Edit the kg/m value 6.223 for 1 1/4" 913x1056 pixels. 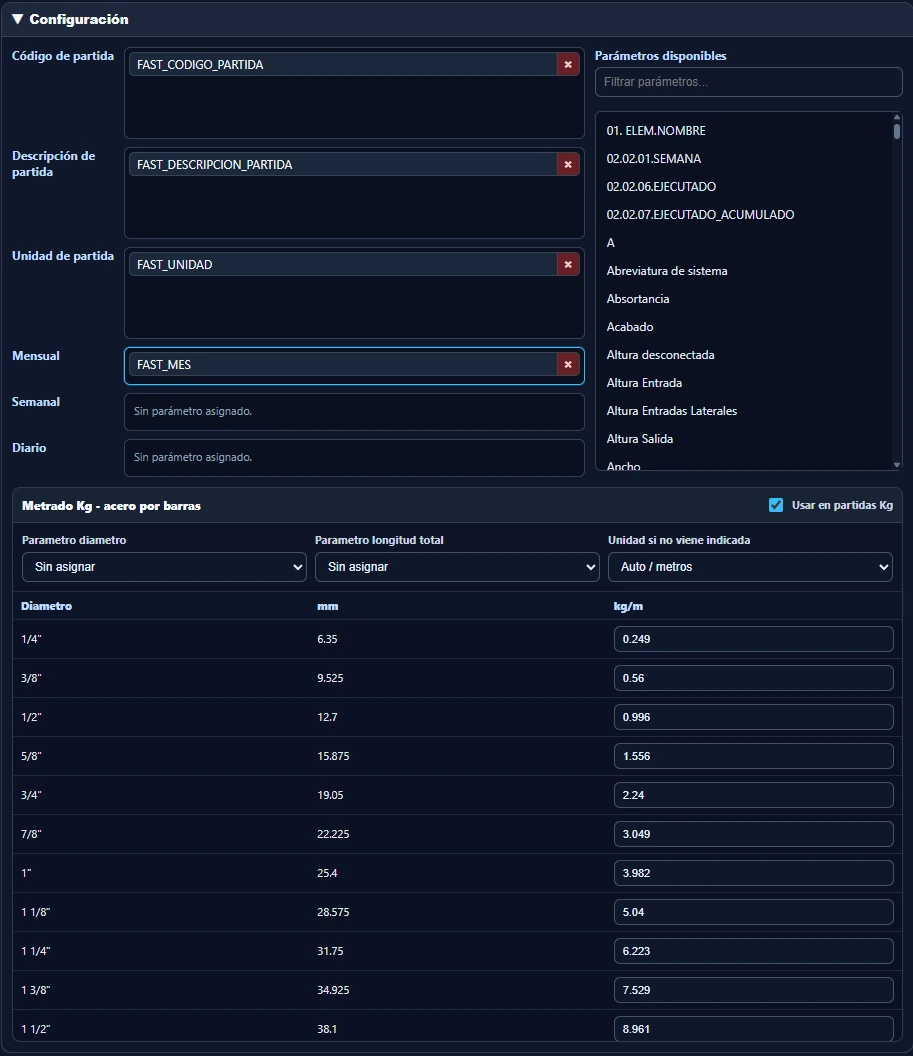tap(753, 952)
